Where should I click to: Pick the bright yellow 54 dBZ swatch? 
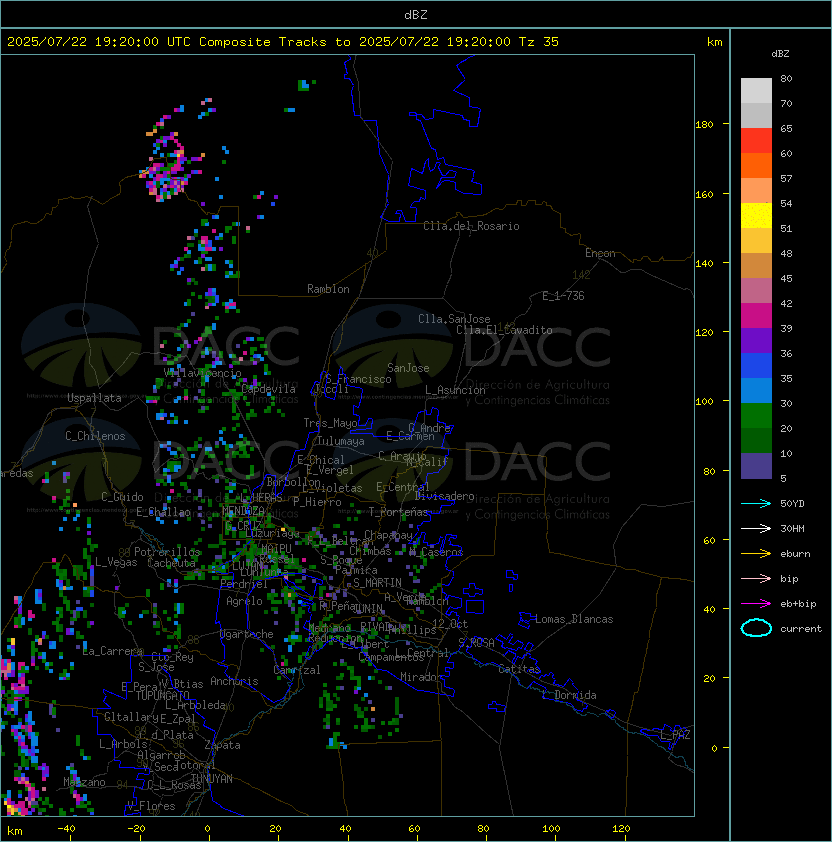(756, 215)
